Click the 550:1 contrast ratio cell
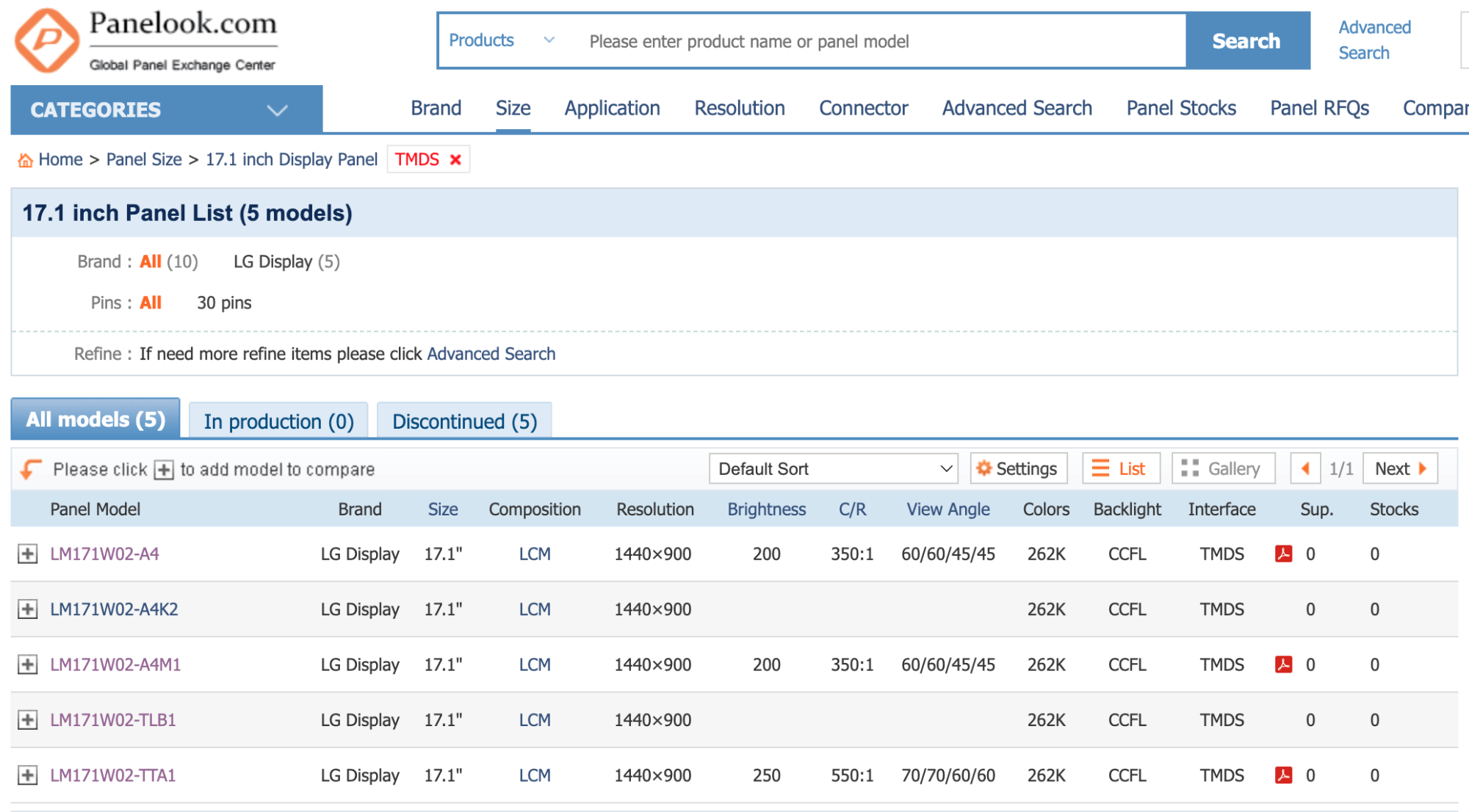The width and height of the screenshot is (1469, 812). (852, 775)
